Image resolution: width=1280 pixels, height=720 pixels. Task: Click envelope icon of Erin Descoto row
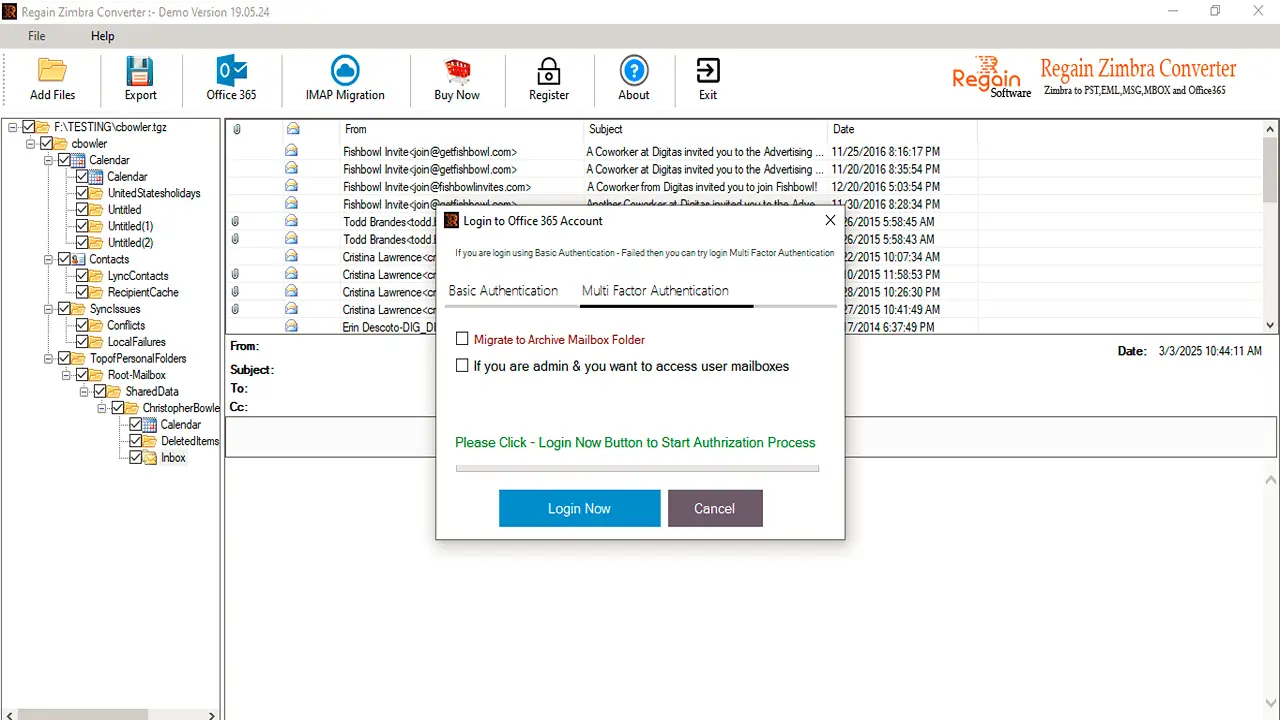coord(292,327)
